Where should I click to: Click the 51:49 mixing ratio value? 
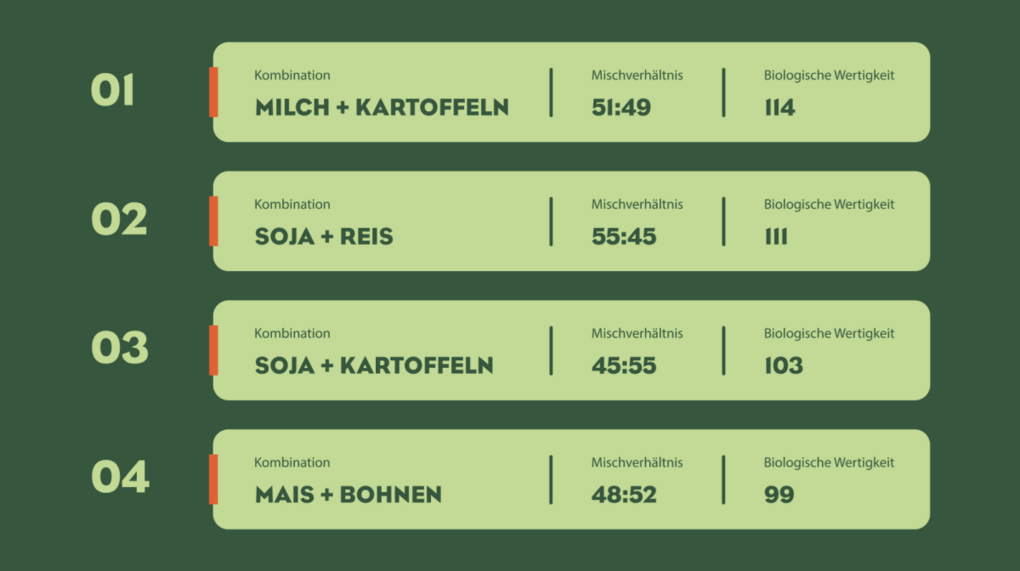point(621,107)
